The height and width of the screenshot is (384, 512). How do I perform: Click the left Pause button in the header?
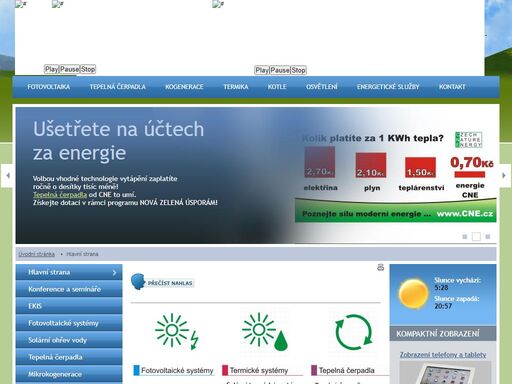click(x=70, y=69)
